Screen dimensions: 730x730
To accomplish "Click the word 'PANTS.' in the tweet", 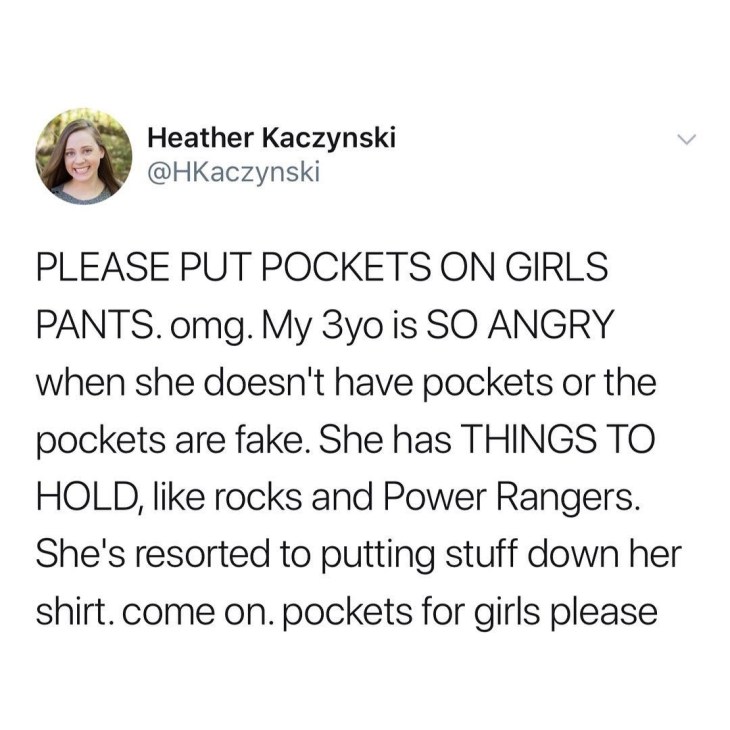I will click(x=100, y=324).
